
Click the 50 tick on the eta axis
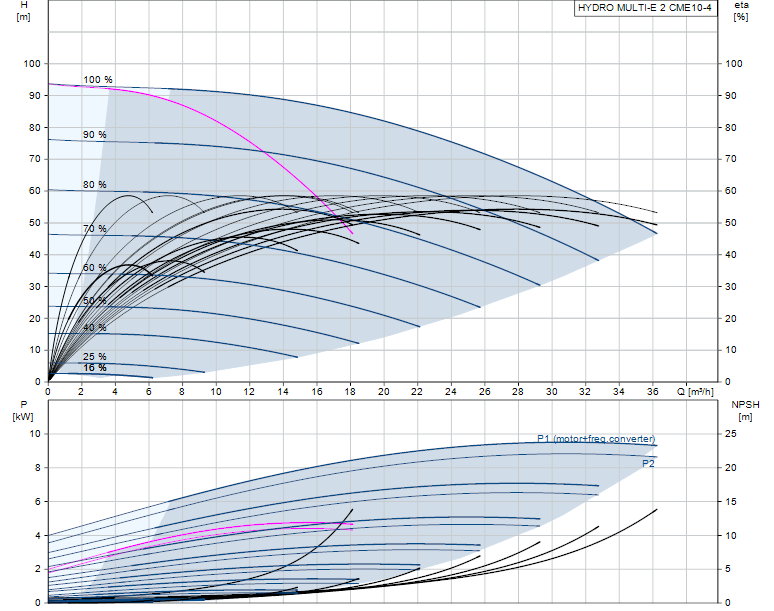point(731,223)
